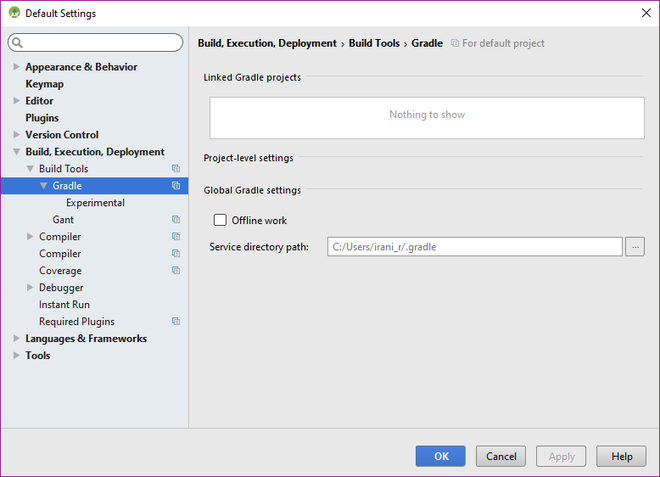The height and width of the screenshot is (477, 660).
Task: Open the Keymap settings page
Action: (44, 84)
